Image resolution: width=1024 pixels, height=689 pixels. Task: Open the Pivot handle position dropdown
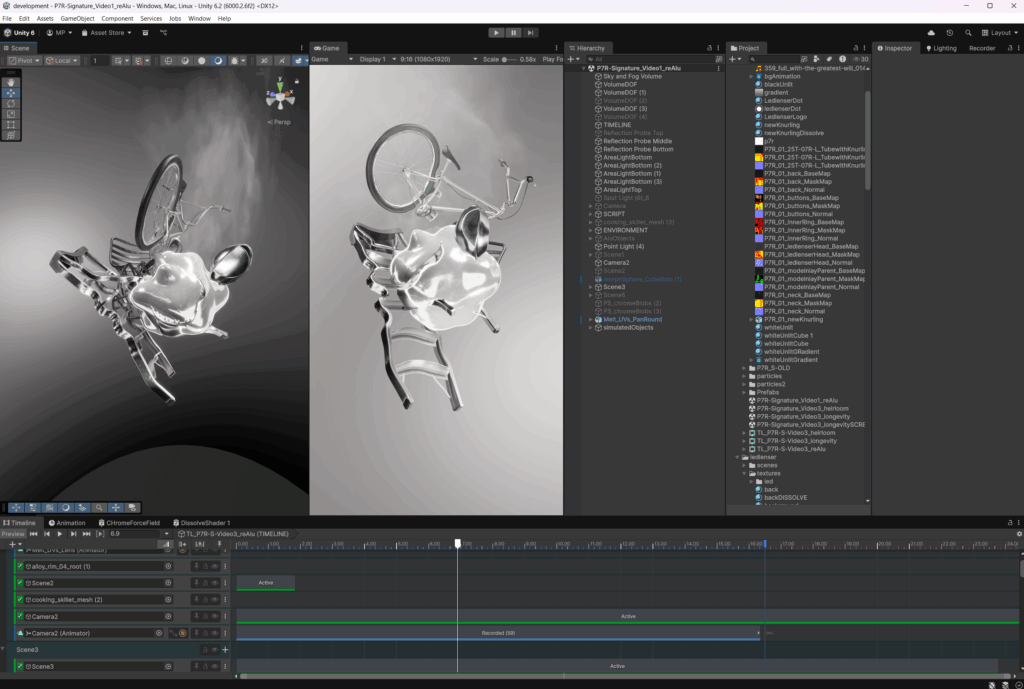[x=24, y=60]
